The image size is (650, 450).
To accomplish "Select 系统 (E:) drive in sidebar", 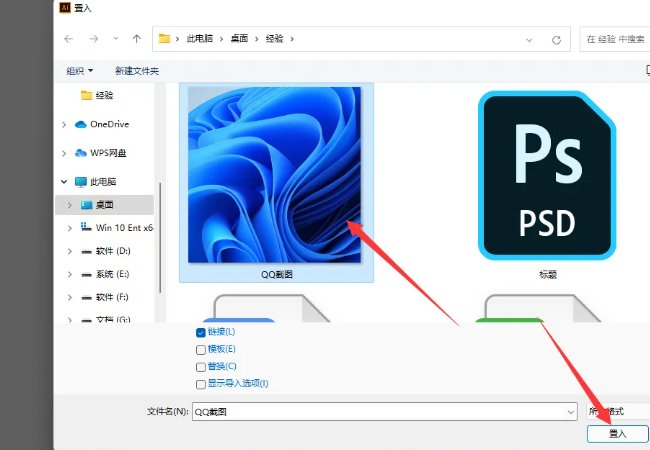I will pos(105,274).
